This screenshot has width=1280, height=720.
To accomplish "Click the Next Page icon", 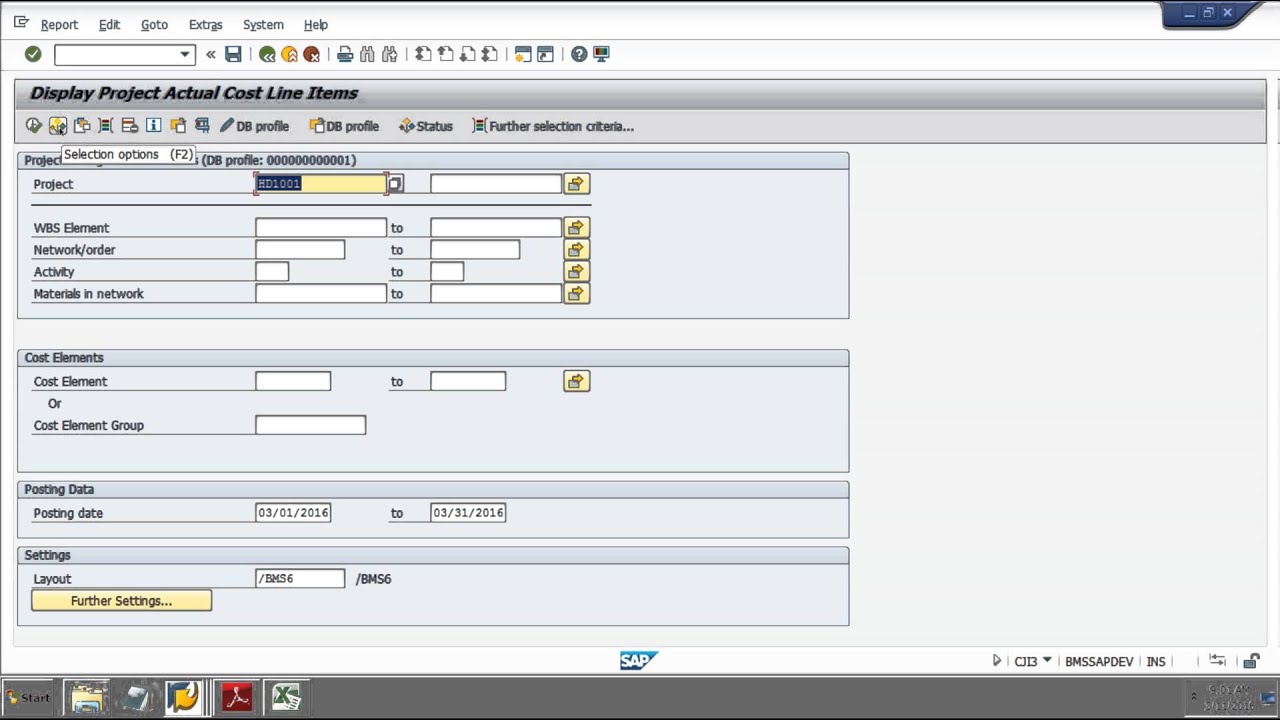I will [467, 54].
